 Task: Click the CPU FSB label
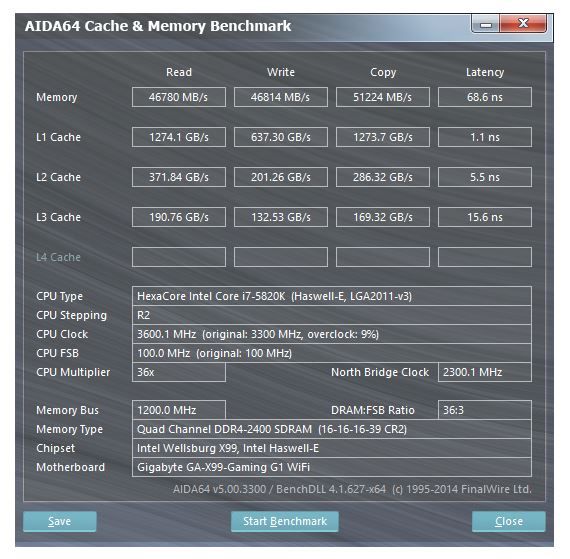pyautogui.click(x=57, y=353)
